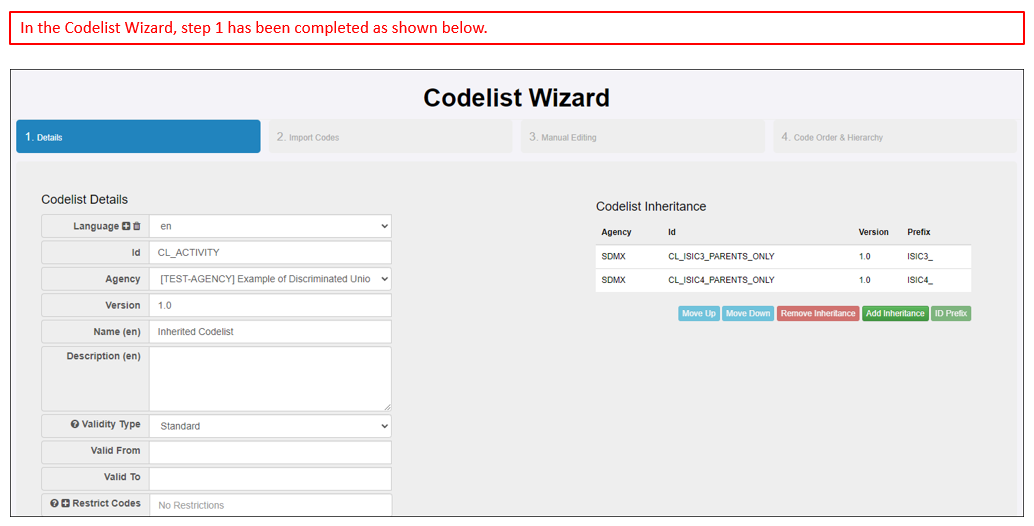Click the Restrict Codes help icon
The image size is (1034, 526).
[x=54, y=503]
